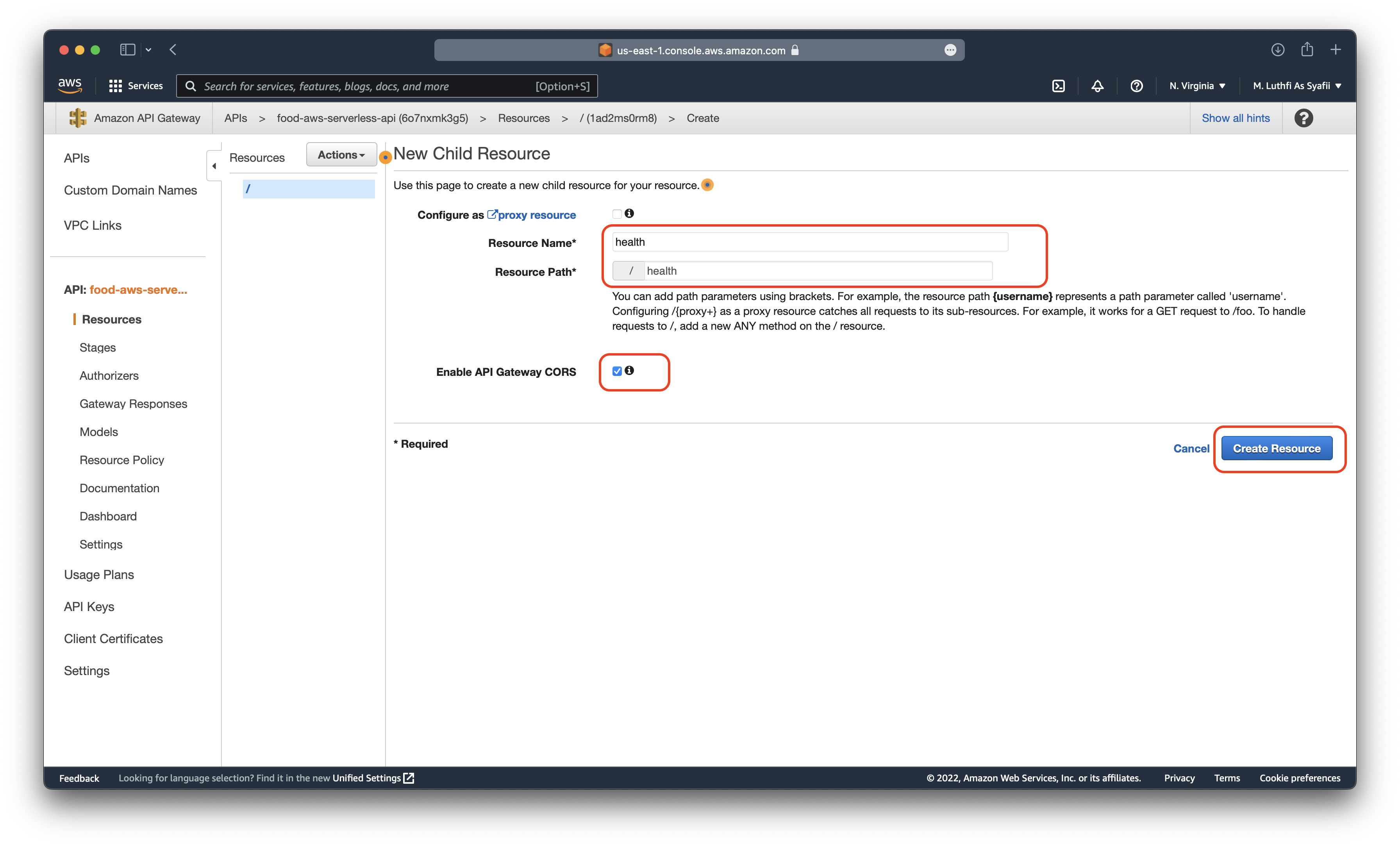
Task: Click Show all hints
Action: (x=1235, y=118)
